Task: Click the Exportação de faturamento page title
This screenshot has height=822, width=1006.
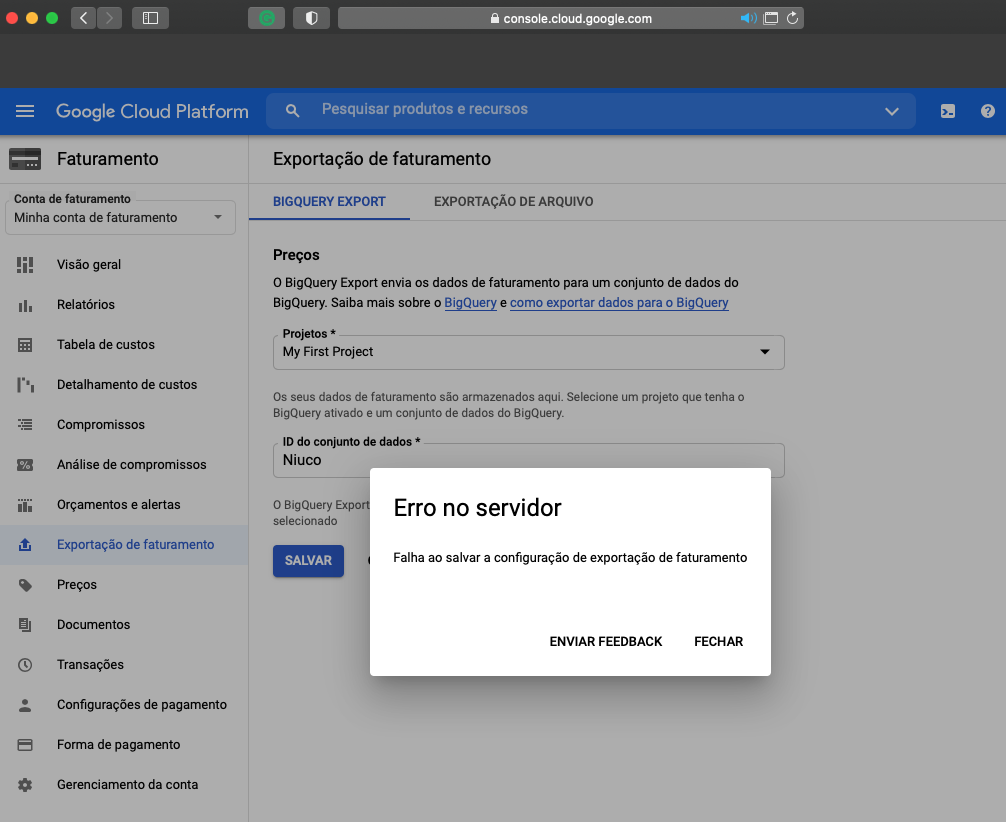Action: 382,159
